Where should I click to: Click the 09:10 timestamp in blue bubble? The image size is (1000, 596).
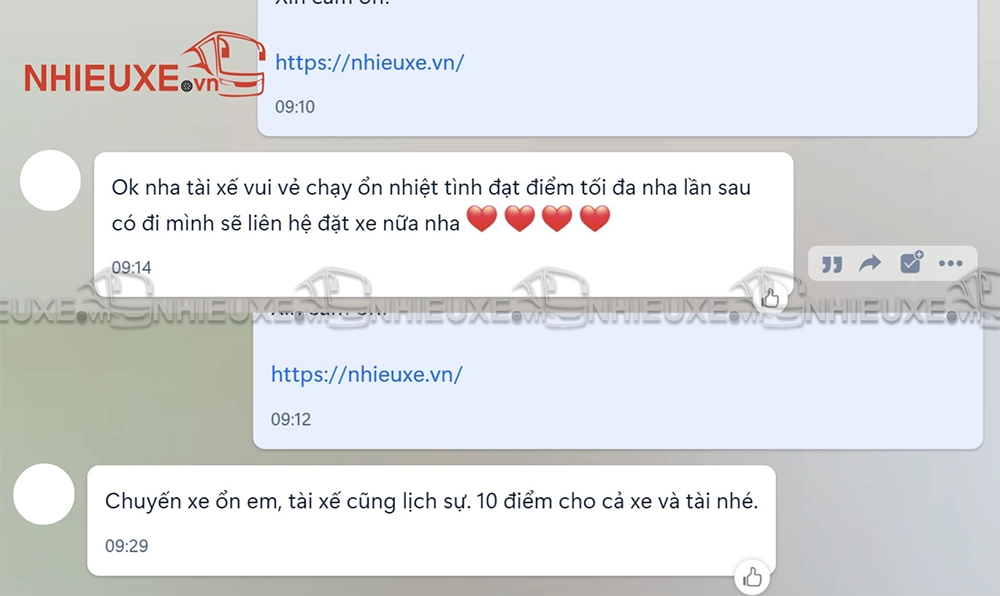click(295, 106)
